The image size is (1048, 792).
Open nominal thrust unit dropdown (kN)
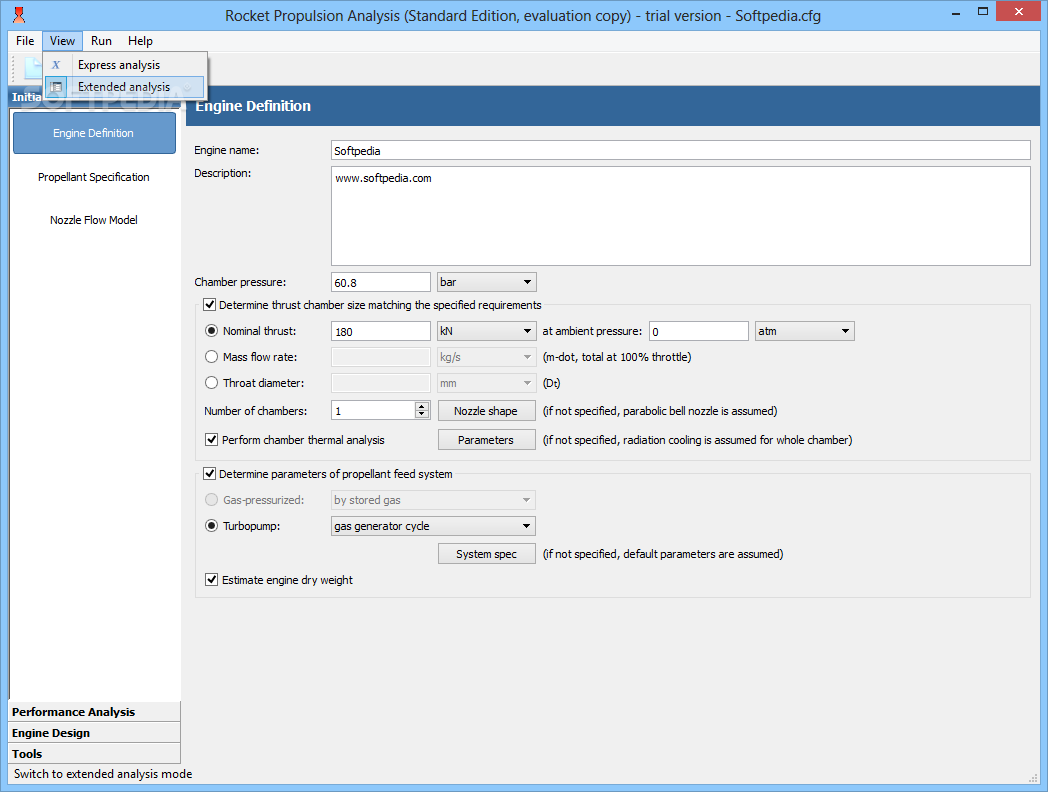pyautogui.click(x=487, y=331)
